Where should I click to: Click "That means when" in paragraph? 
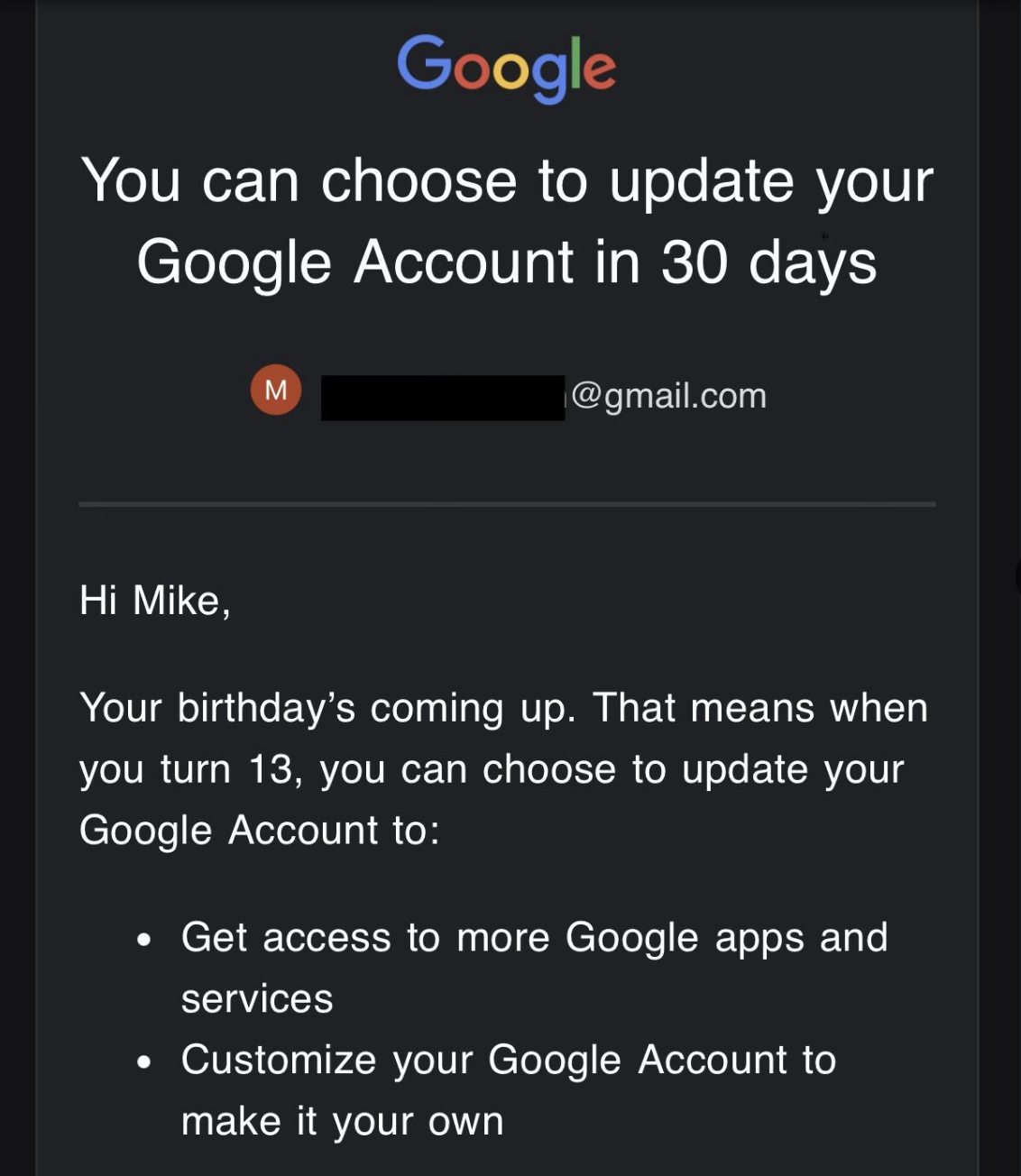759,708
